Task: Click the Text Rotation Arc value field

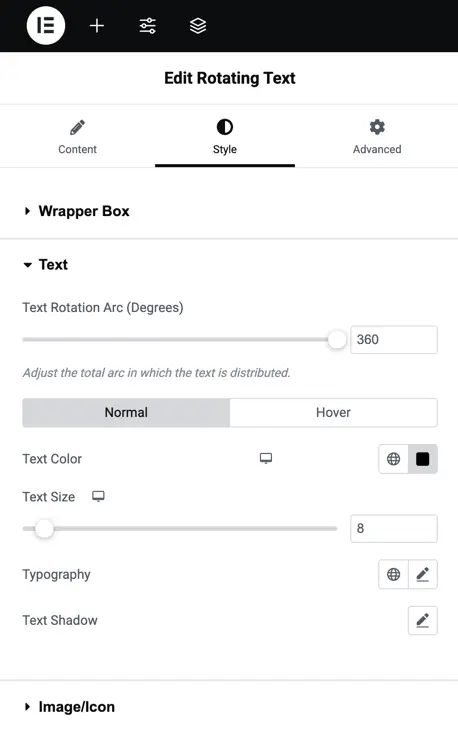Action: click(394, 339)
